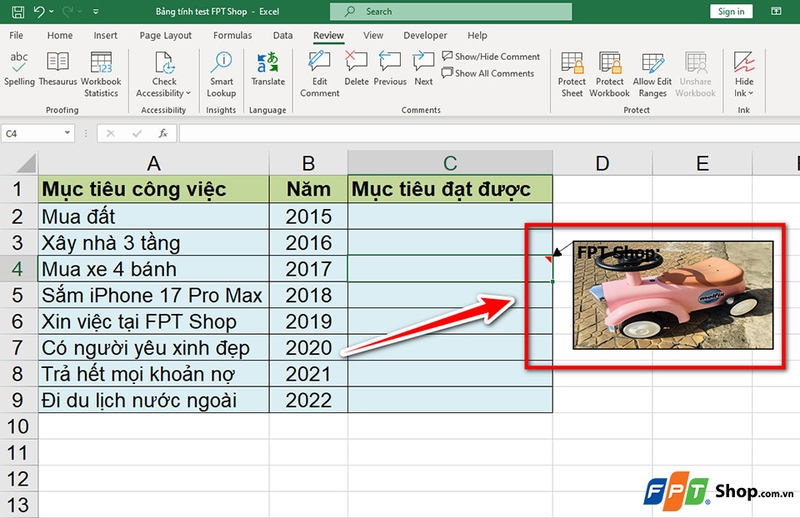Click the Name Box showing C4

tap(32, 134)
